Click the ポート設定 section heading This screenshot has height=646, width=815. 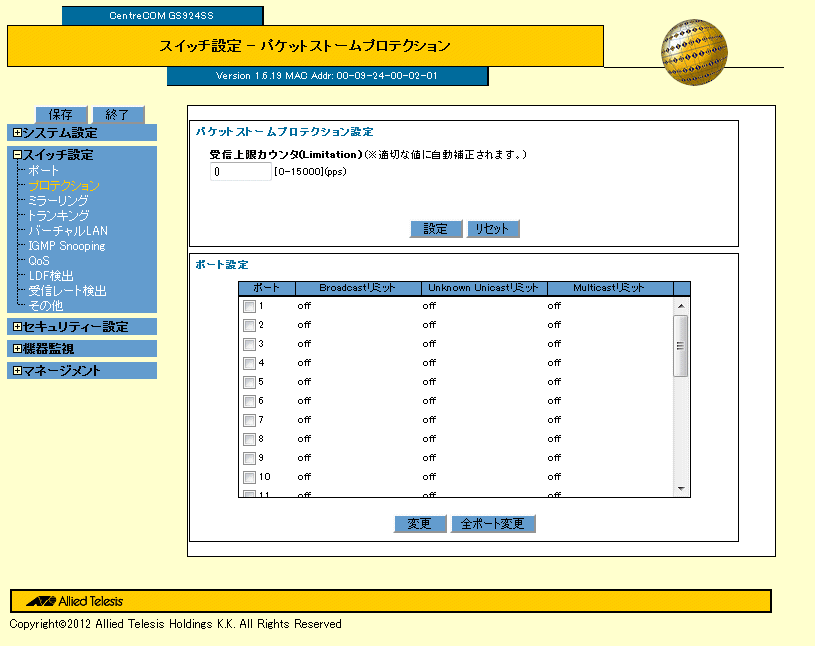tap(222, 265)
